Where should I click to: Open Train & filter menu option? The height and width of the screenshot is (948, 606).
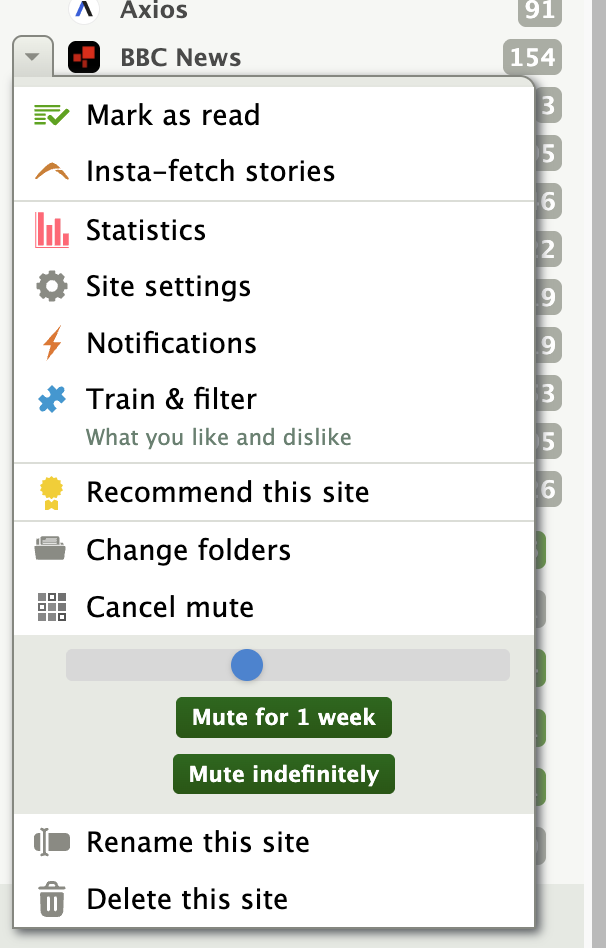(x=172, y=400)
